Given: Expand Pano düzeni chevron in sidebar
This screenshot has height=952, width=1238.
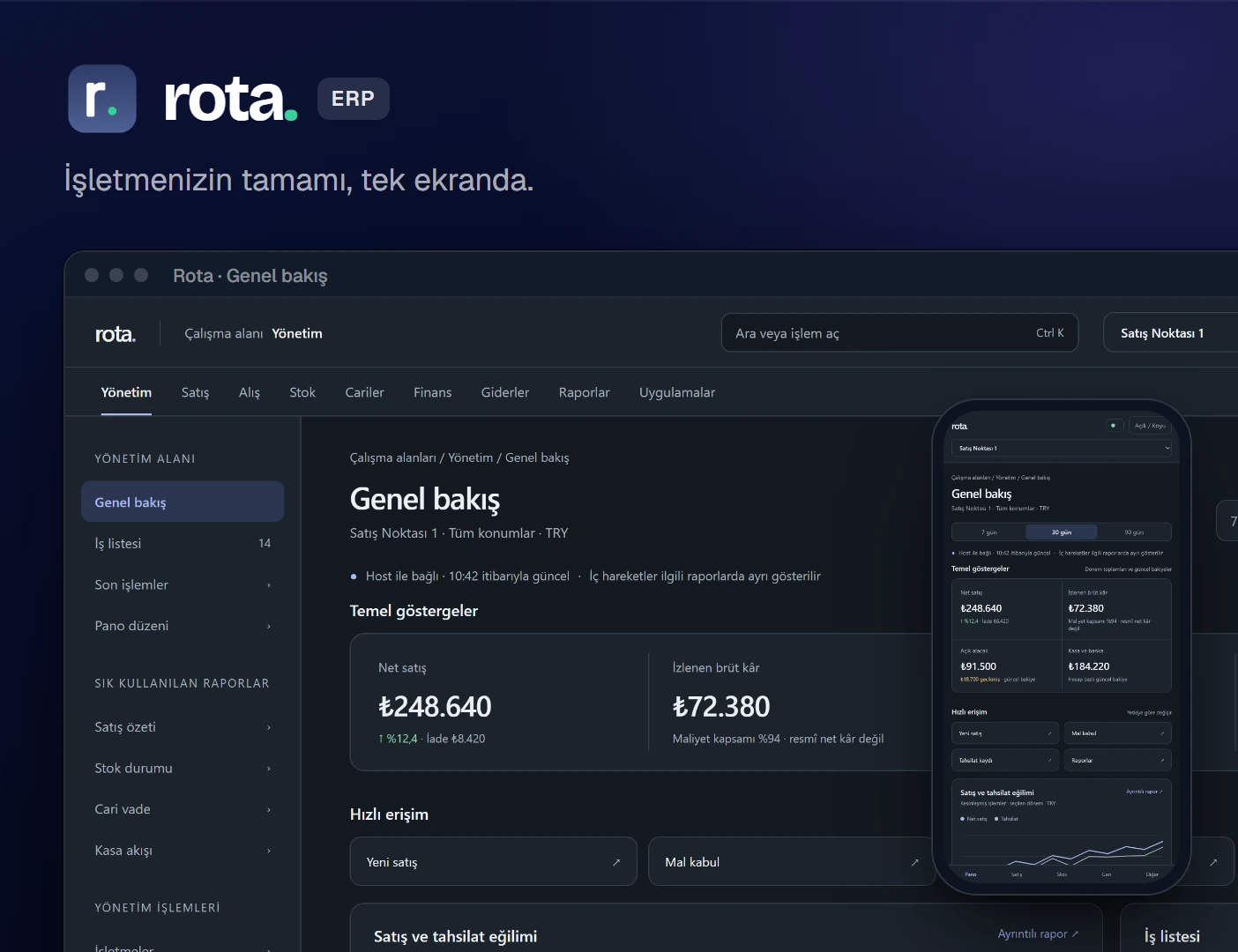Looking at the screenshot, I should pyautogui.click(x=269, y=627).
